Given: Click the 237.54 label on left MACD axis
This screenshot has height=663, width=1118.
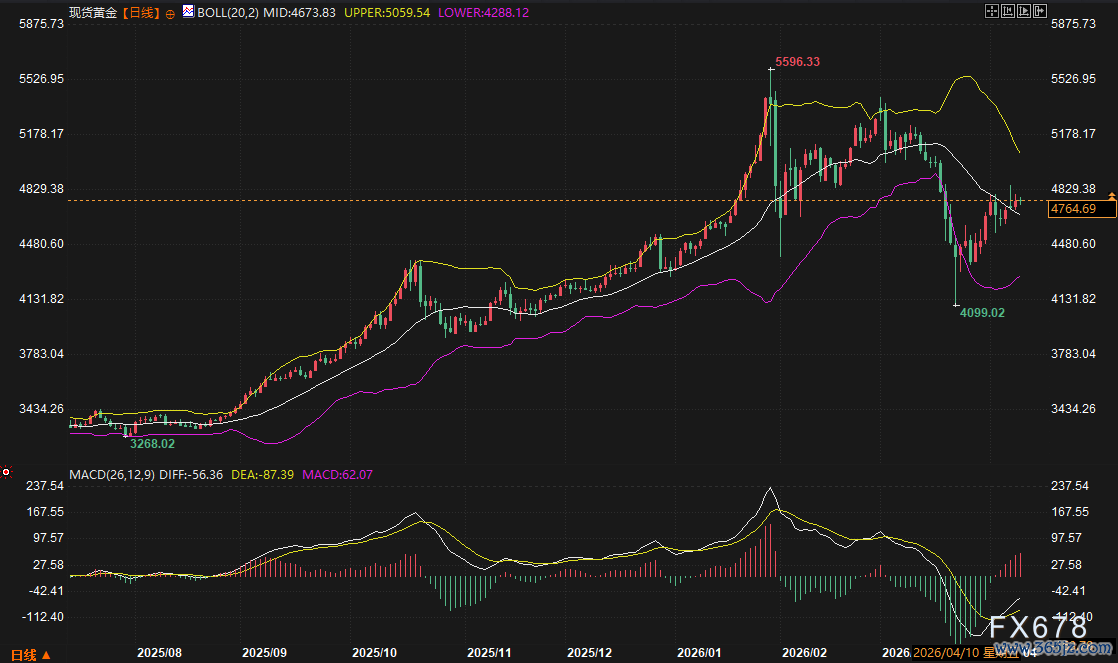Looking at the screenshot, I should 45,485.
